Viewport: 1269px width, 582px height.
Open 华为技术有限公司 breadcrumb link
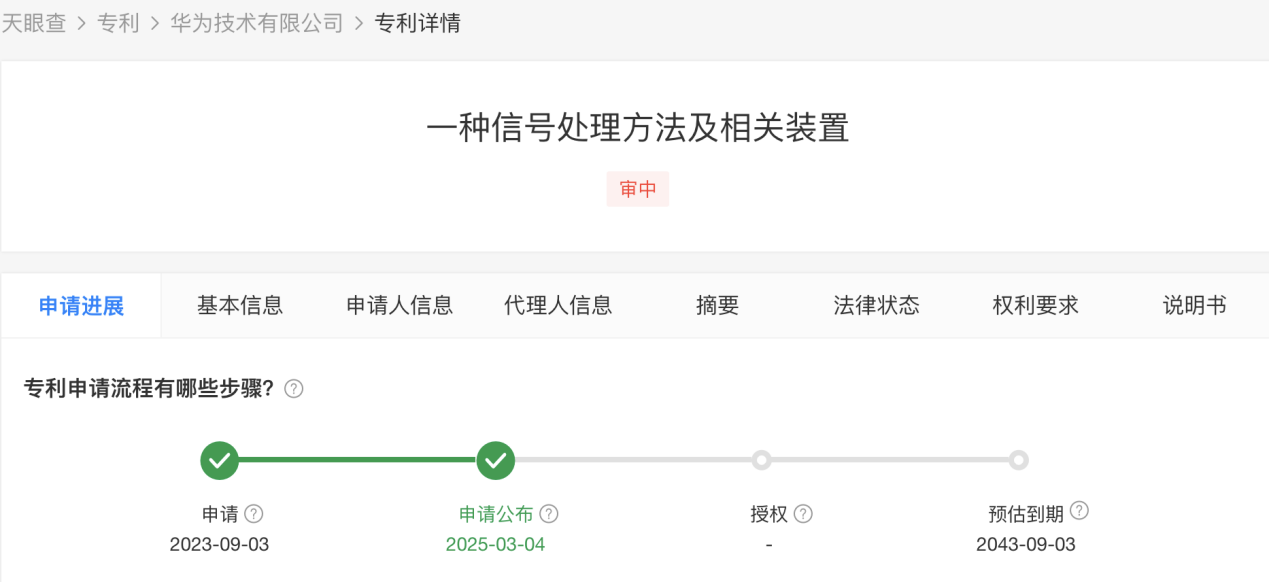(257, 23)
